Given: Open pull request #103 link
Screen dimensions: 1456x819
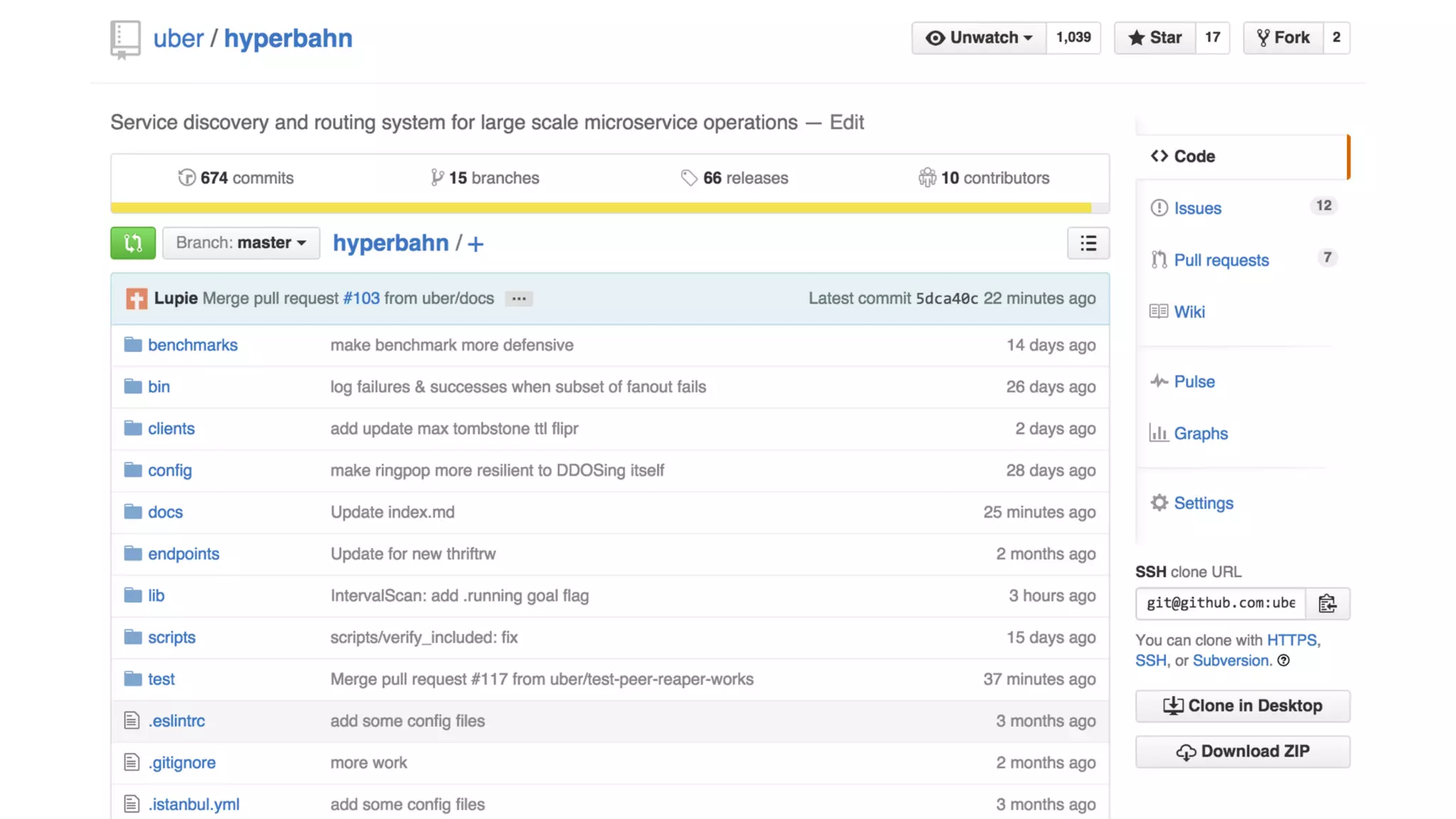Looking at the screenshot, I should (361, 299).
